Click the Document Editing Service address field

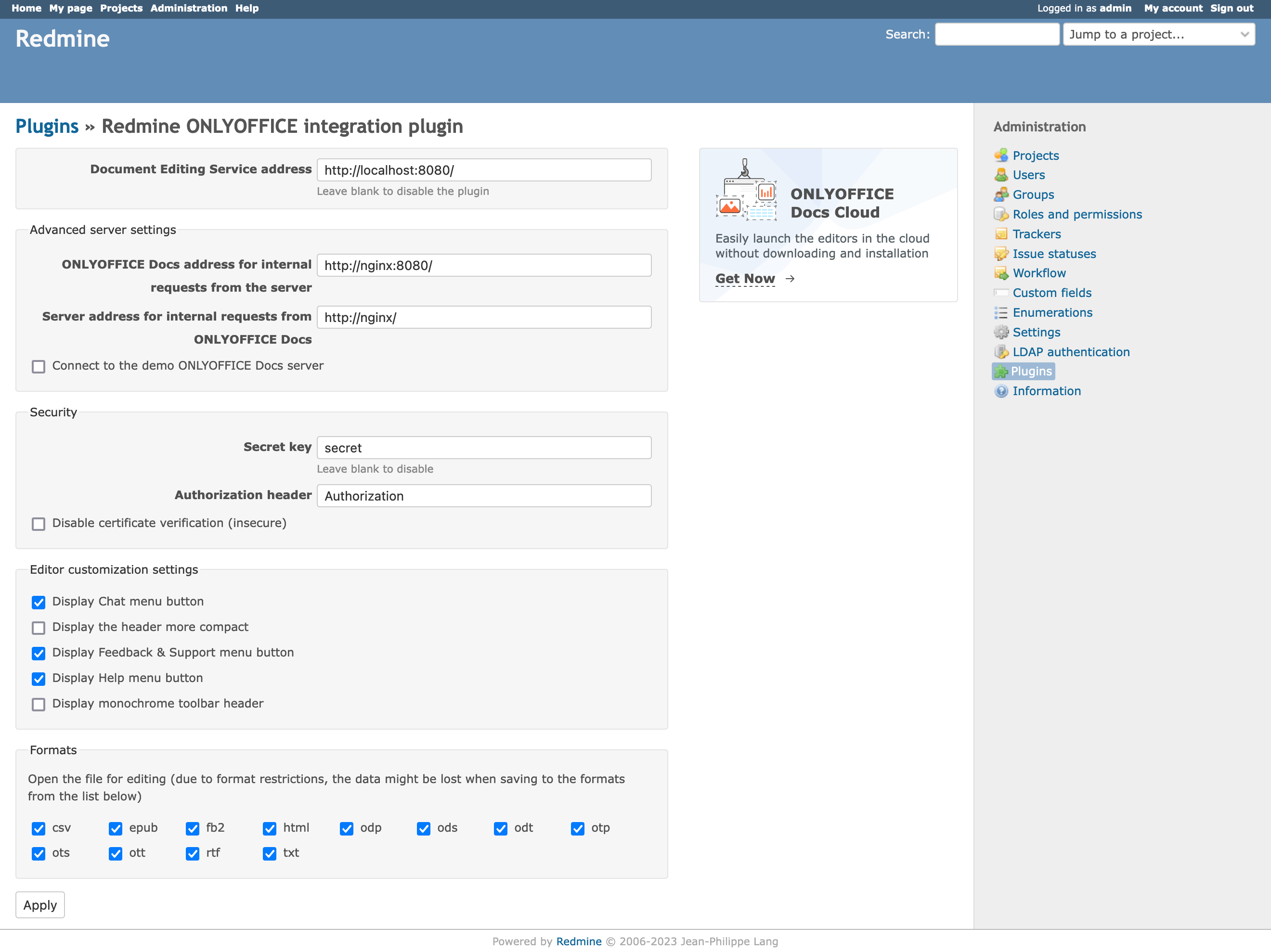(x=484, y=170)
